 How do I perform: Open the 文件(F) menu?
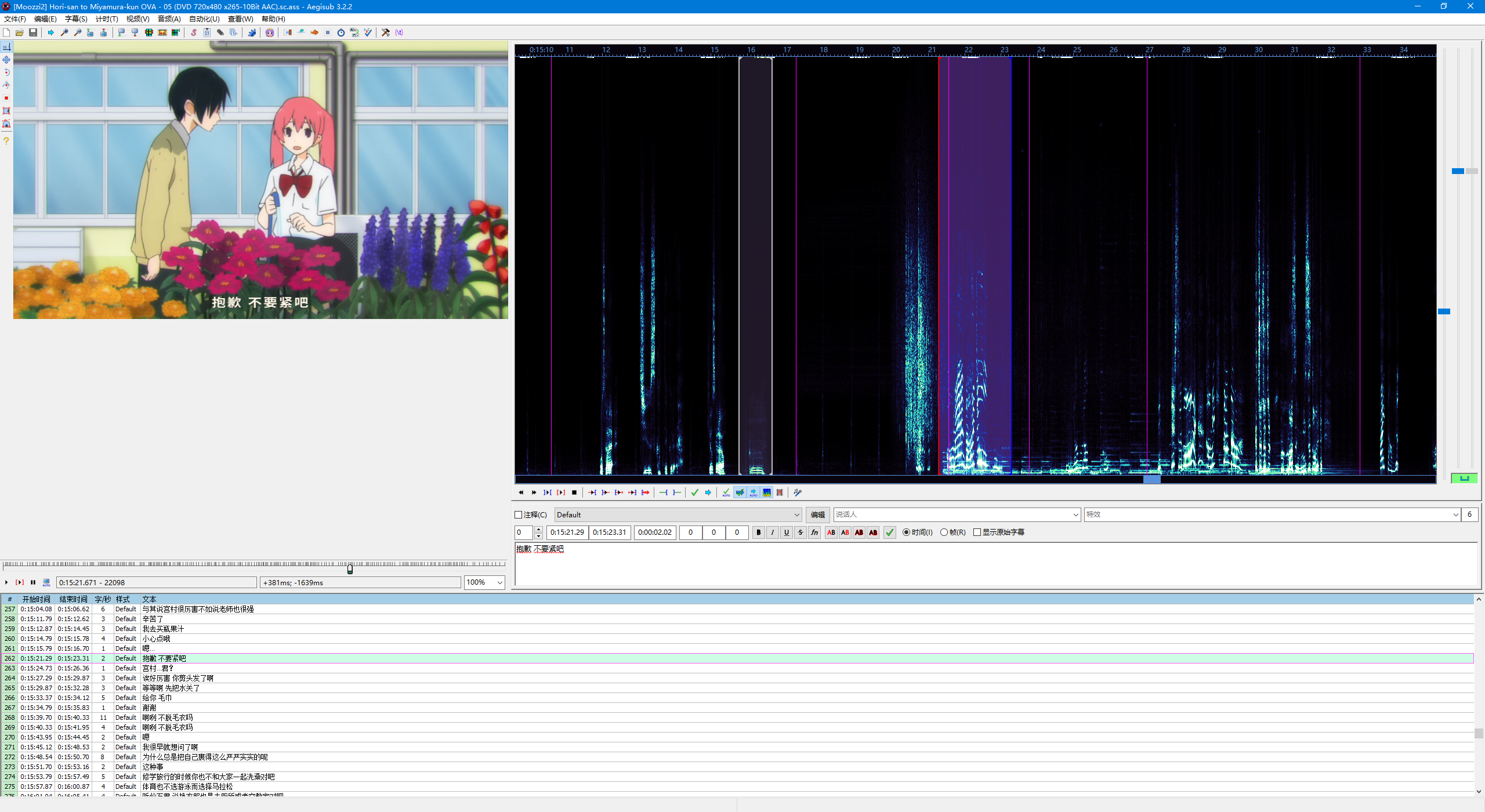15,19
